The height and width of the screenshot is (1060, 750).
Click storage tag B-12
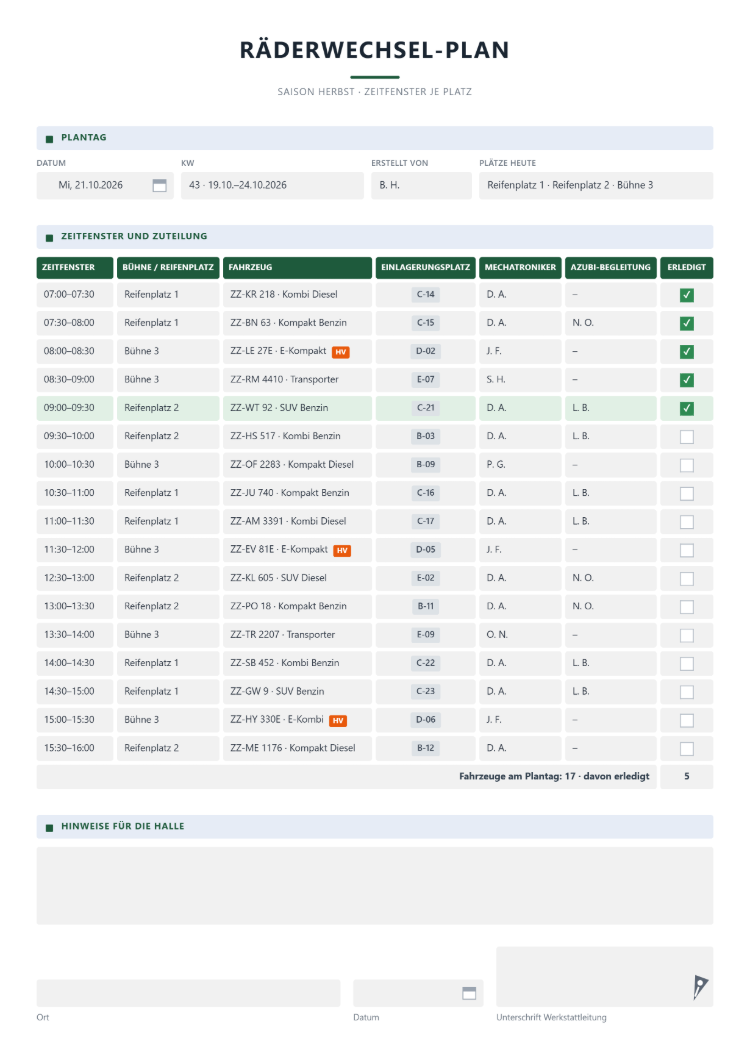tap(425, 749)
